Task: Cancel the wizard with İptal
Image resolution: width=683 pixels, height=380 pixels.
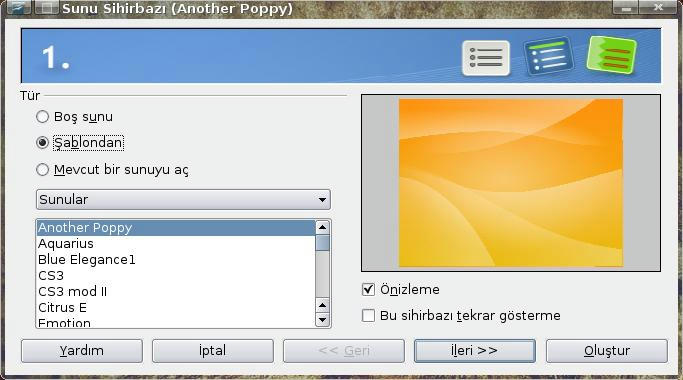Action: 213,351
